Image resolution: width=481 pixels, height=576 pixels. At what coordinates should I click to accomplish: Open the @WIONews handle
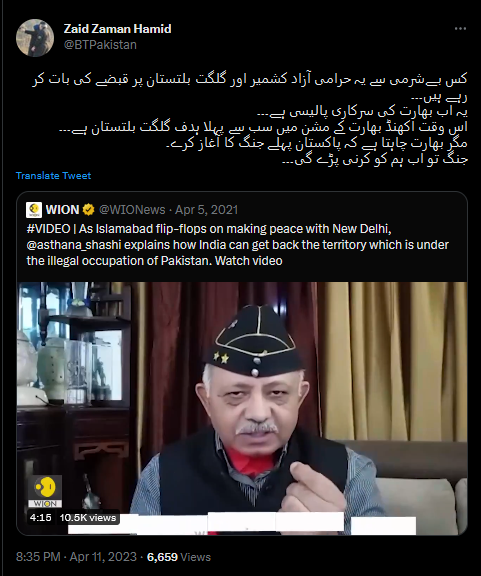[132, 210]
